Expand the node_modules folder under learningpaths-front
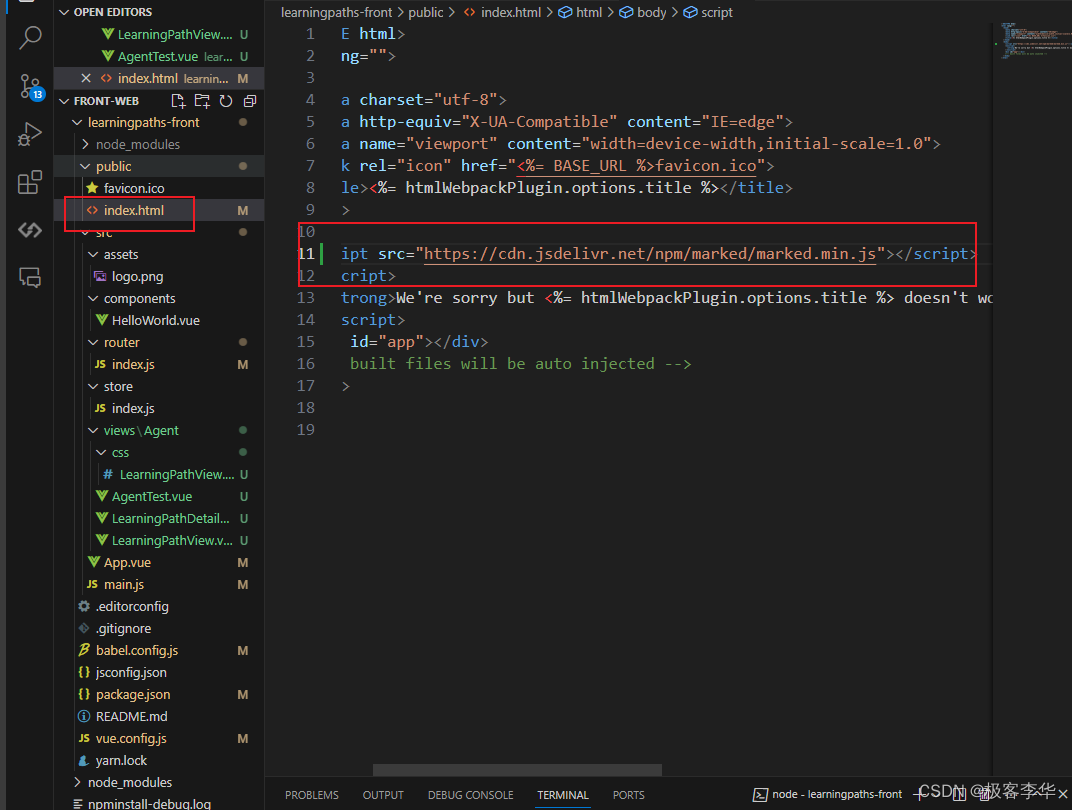1072x810 pixels. tap(85, 144)
